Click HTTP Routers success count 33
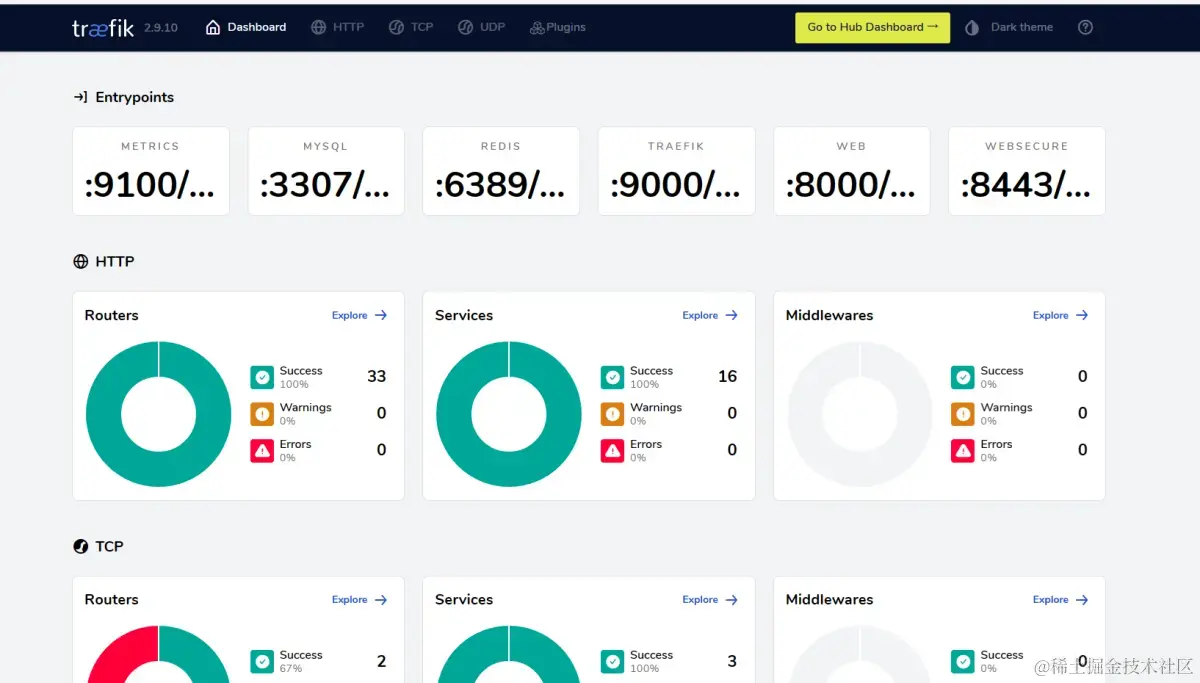Viewport: 1200px width, 683px height. tap(376, 377)
